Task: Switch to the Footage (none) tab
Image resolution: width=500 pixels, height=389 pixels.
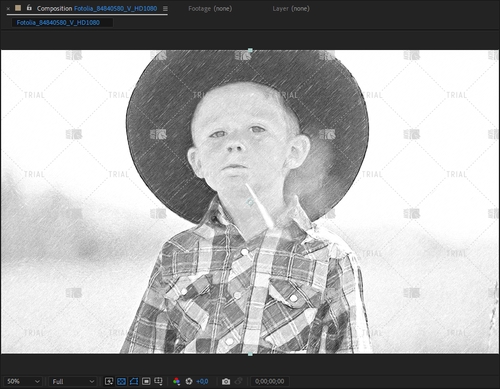Action: (x=210, y=9)
